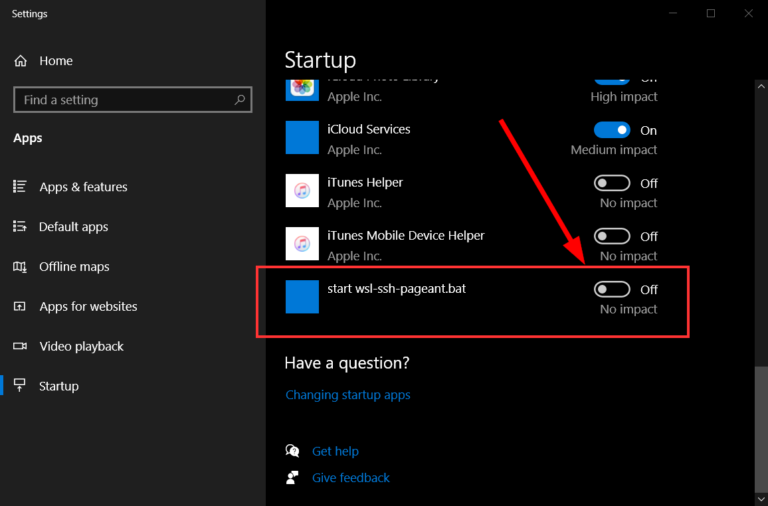Screen dimensions: 768x506
Task: Toggle the partially visible top Apple app switch
Action: pos(612,81)
